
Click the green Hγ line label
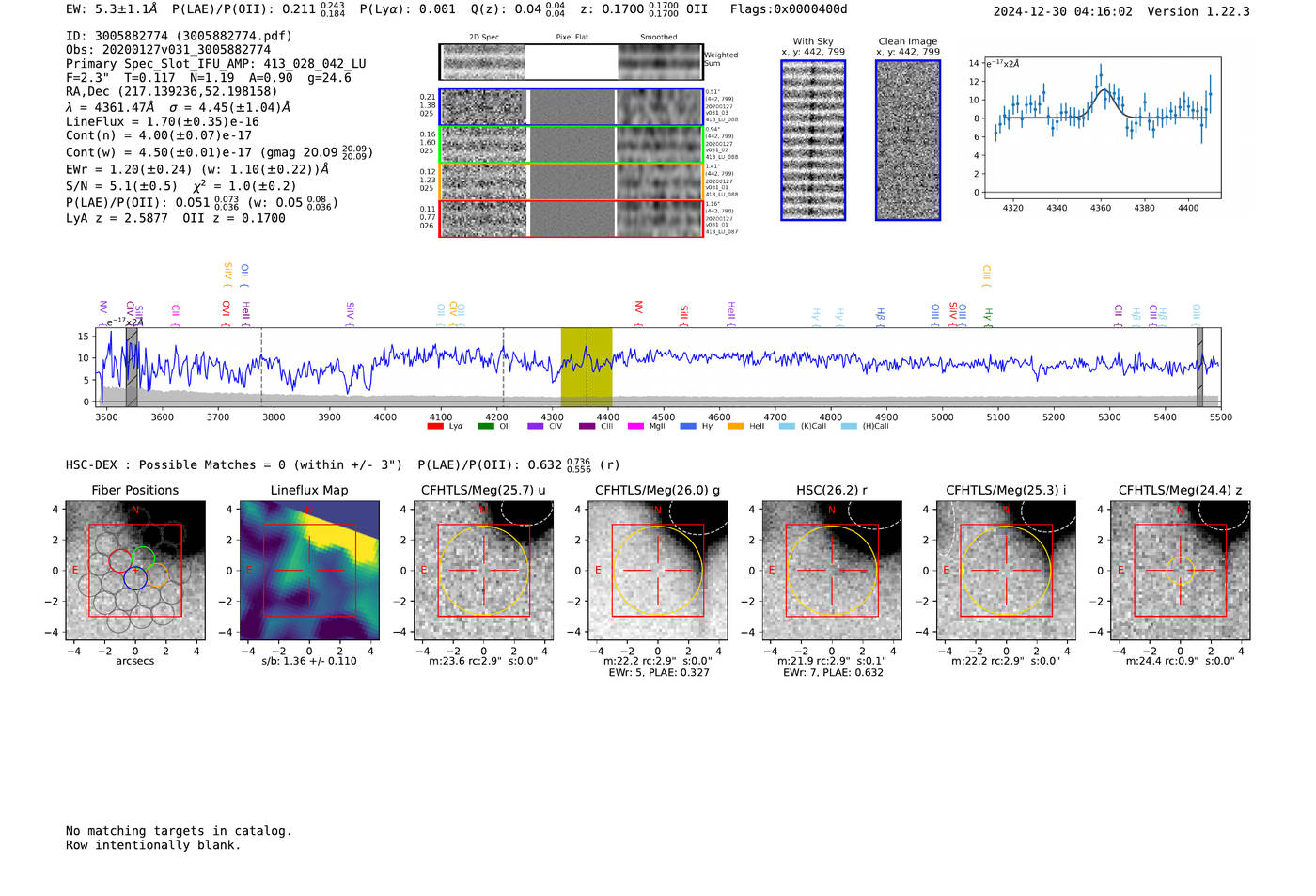tap(988, 314)
